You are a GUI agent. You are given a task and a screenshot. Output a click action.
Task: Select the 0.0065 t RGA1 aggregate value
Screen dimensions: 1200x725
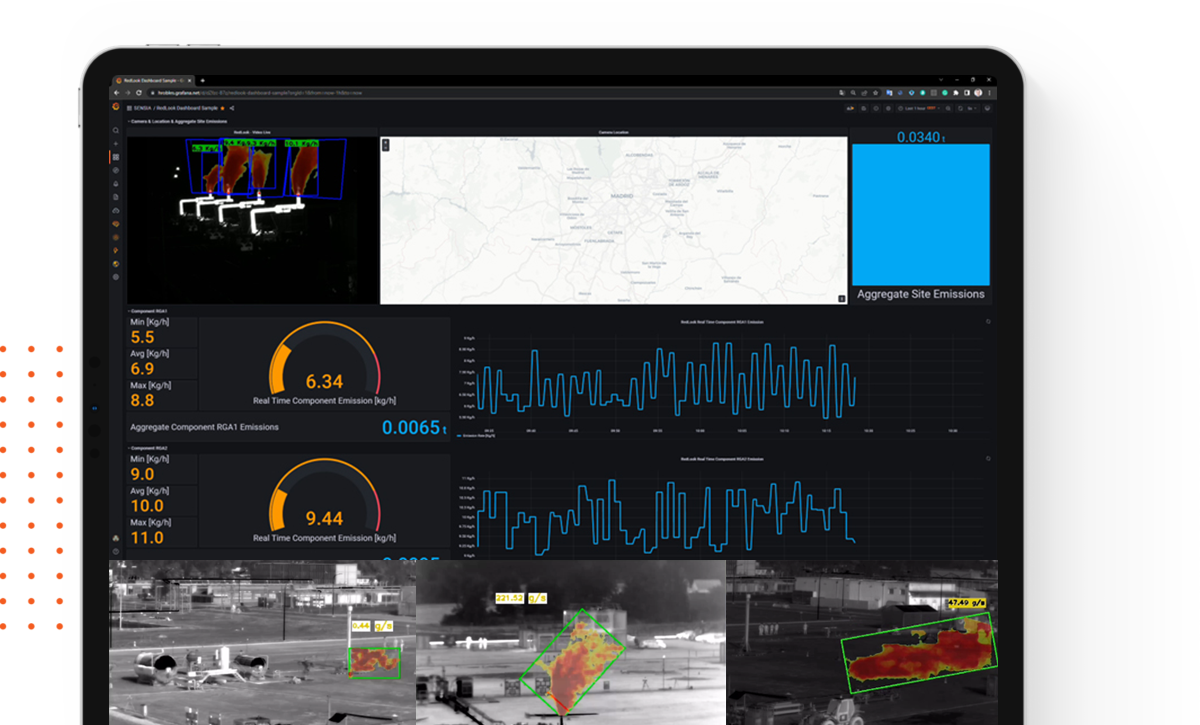click(x=414, y=428)
